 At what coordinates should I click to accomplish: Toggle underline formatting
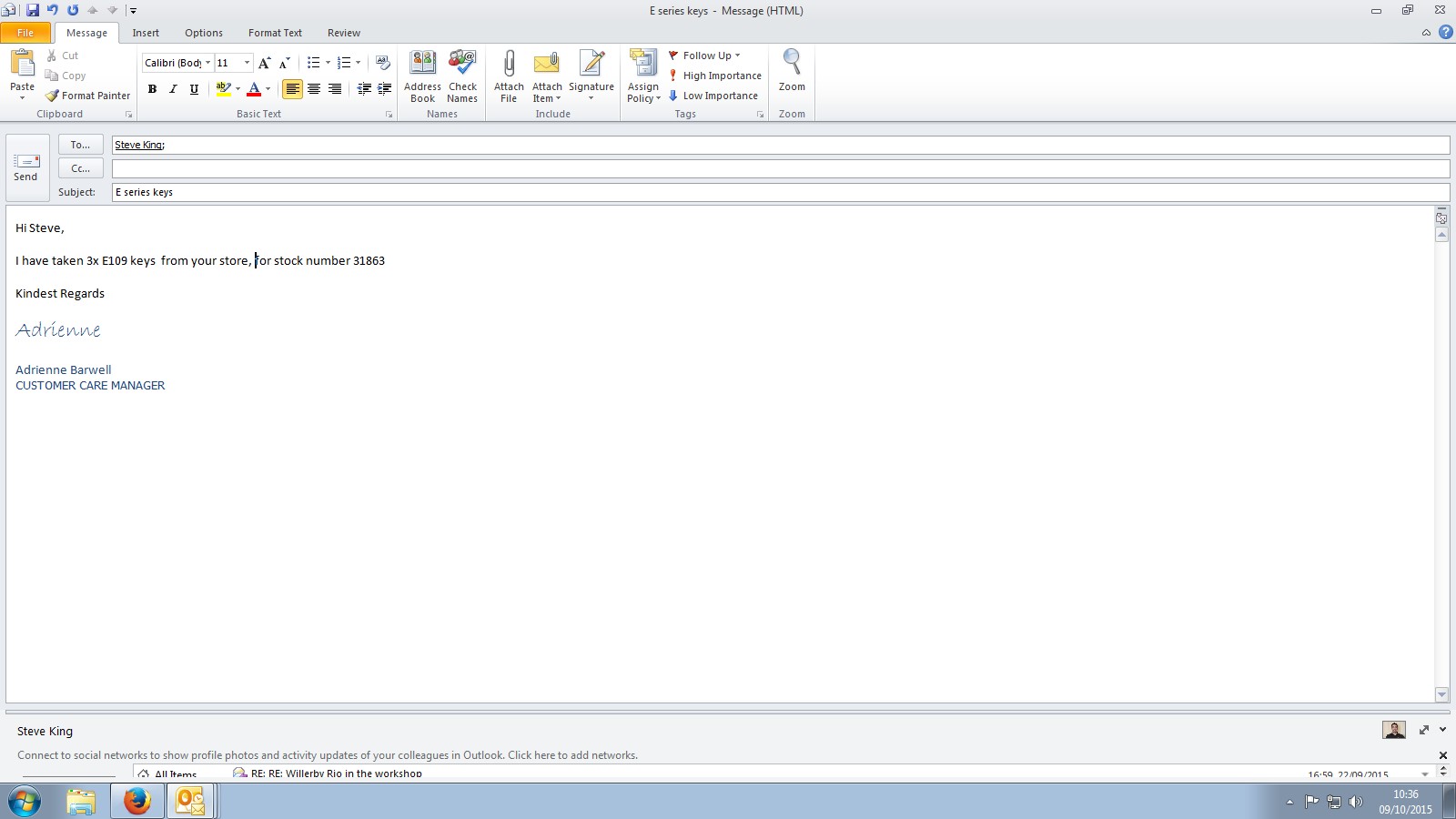pyautogui.click(x=194, y=88)
